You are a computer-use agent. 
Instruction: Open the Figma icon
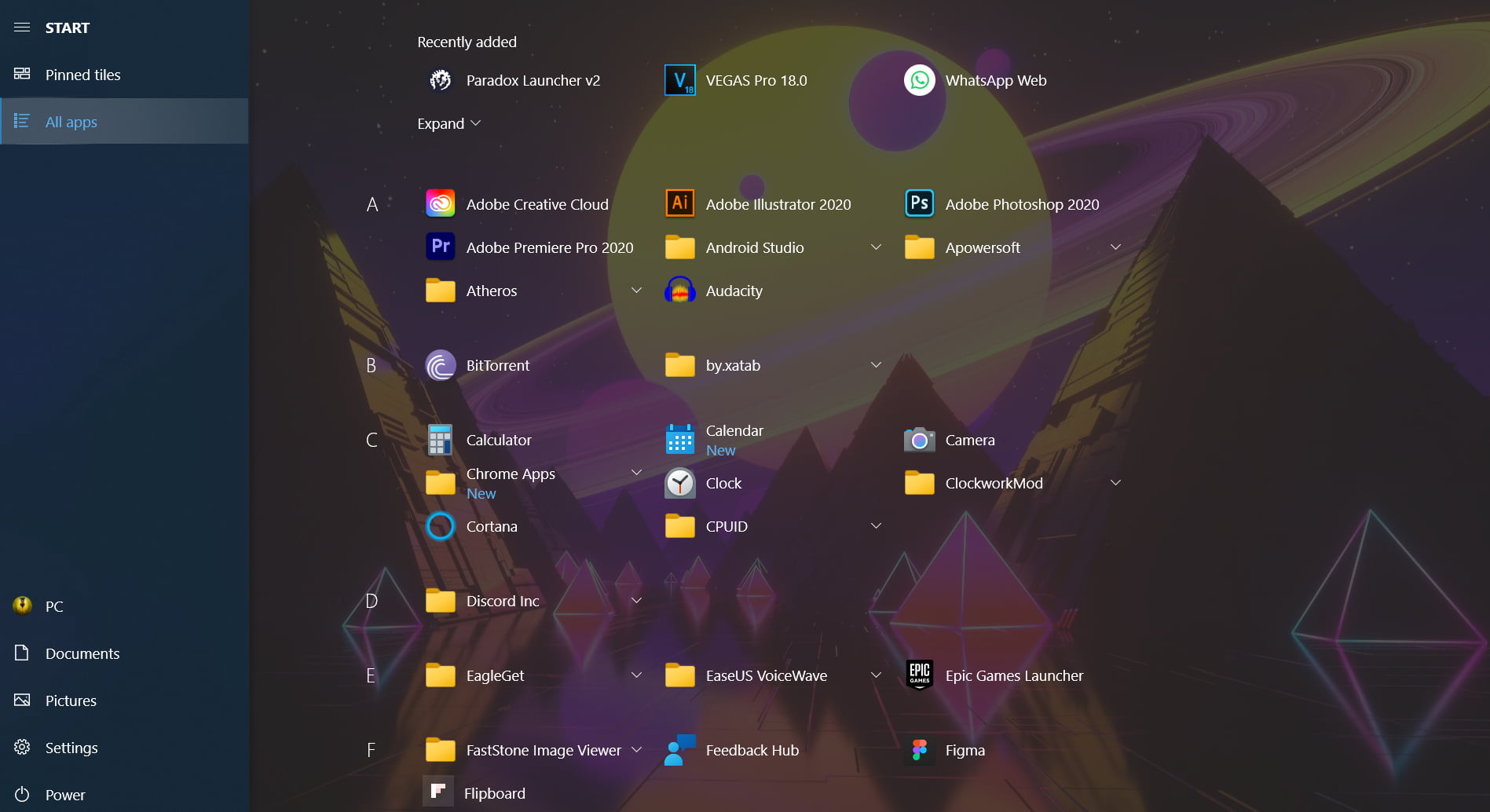tap(920, 750)
